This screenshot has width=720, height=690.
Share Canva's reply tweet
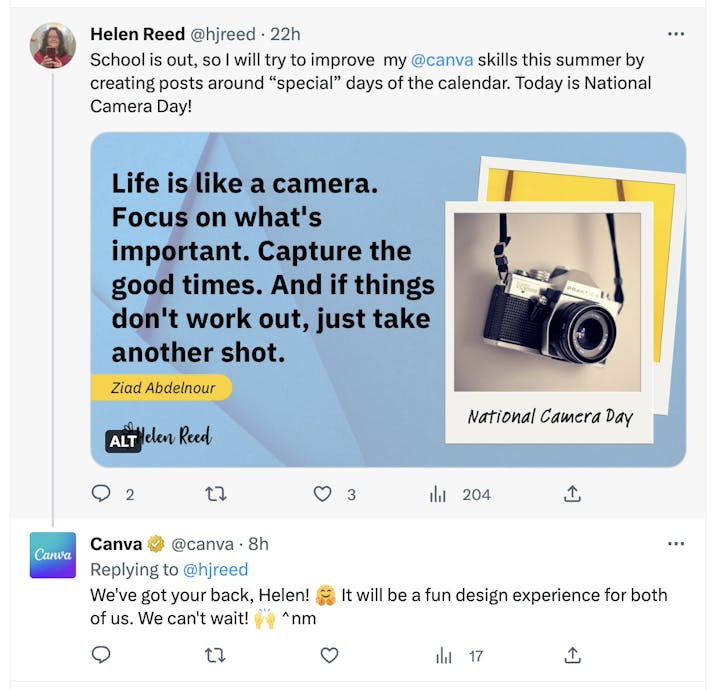(572, 656)
